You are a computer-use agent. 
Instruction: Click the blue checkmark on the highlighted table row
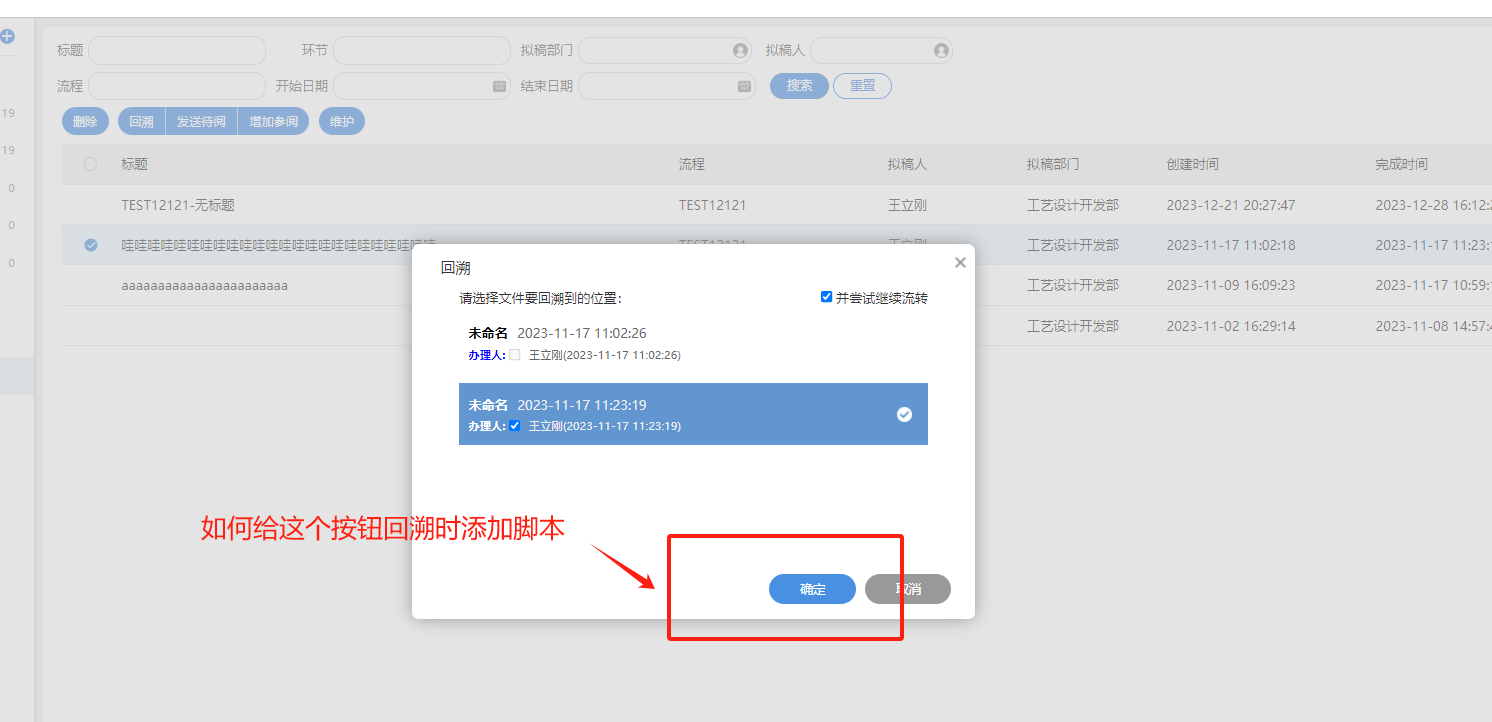90,243
